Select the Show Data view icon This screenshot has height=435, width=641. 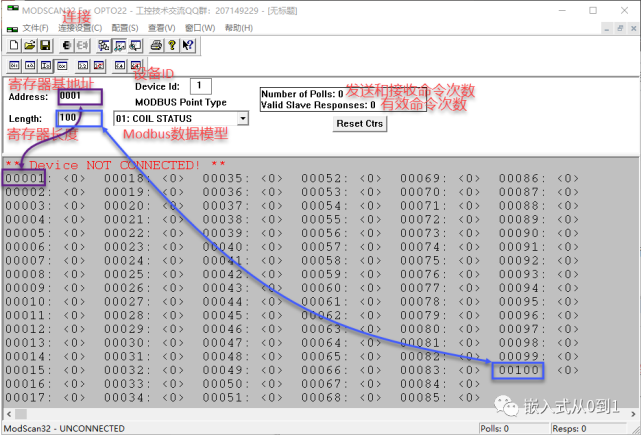point(119,45)
